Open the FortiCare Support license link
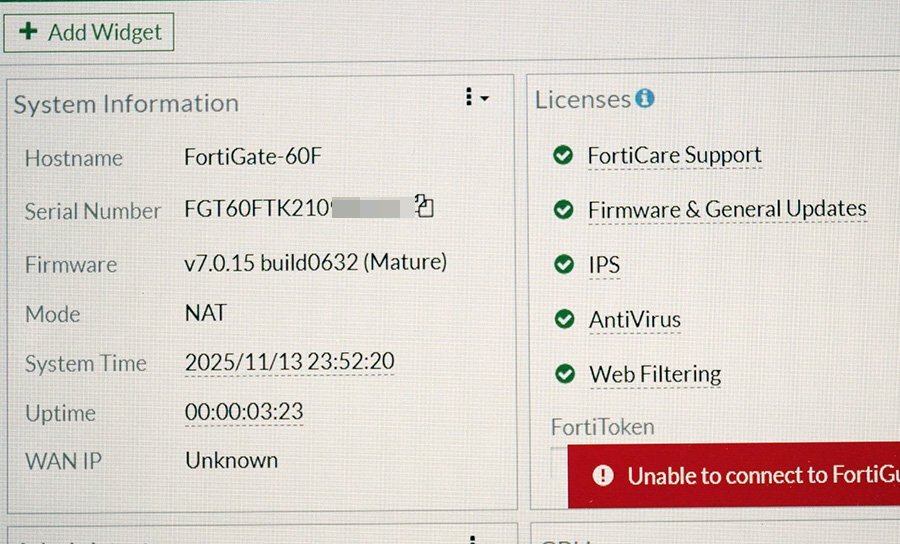The height and width of the screenshot is (544, 900). [x=674, y=155]
